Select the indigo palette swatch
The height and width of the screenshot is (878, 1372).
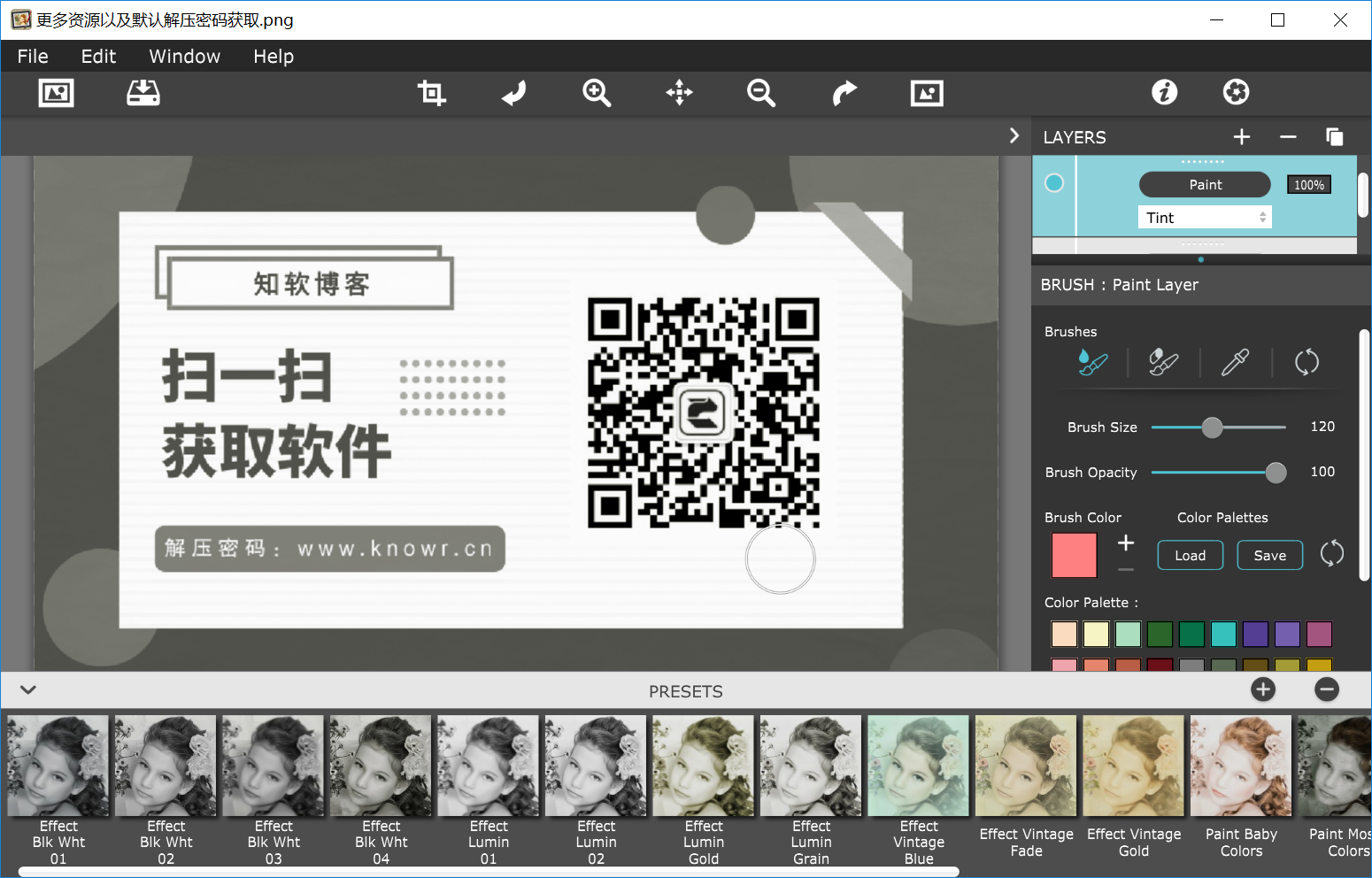pos(1255,634)
